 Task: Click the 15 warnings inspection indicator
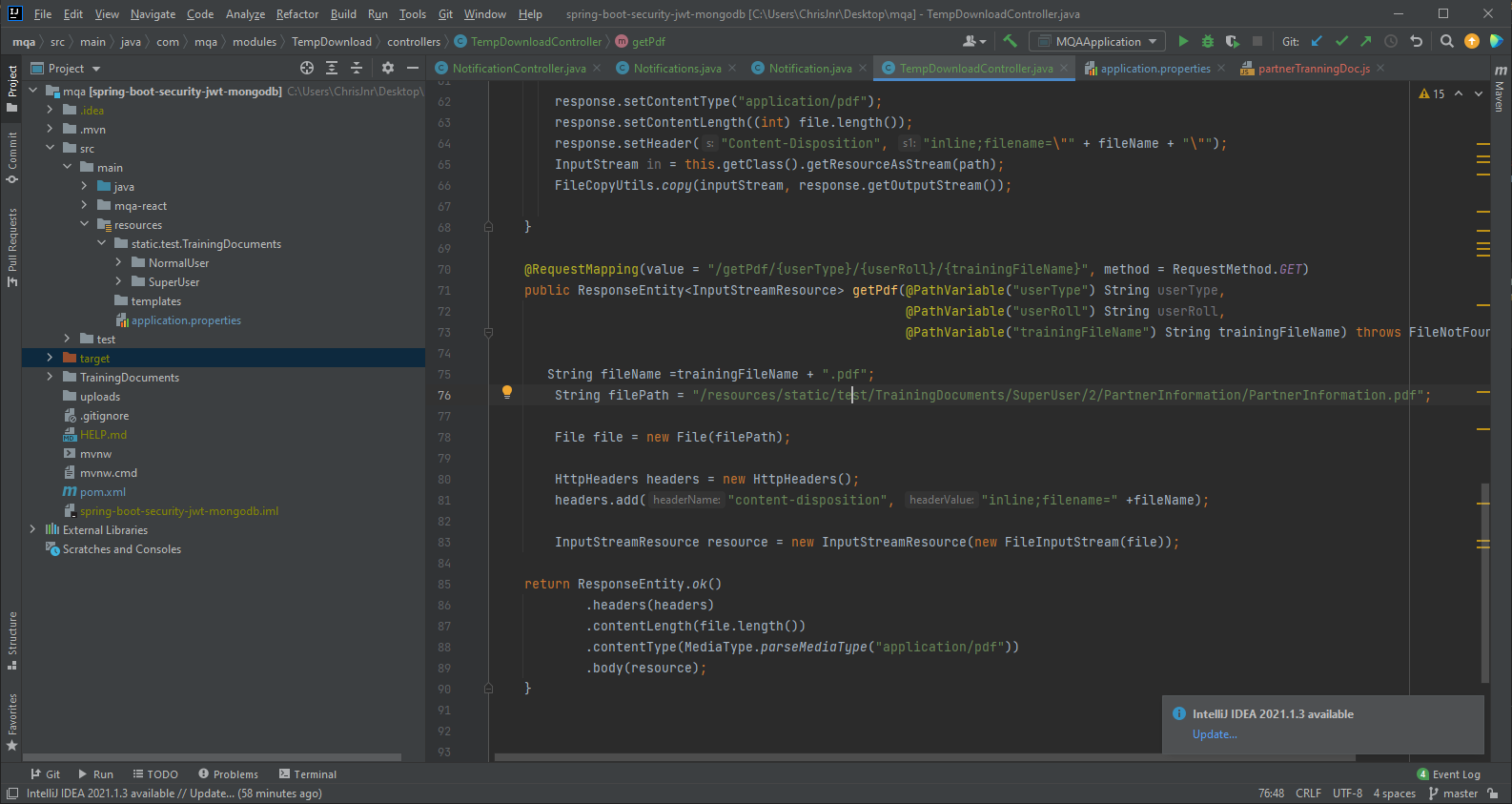(1432, 93)
